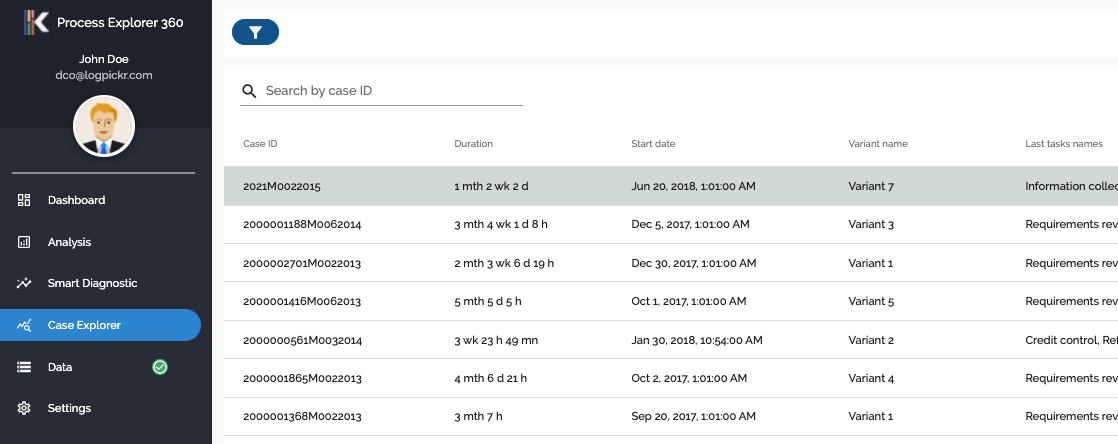This screenshot has height=444, width=1118.
Task: Click the Case Explorer icon in sidebar
Action: pyautogui.click(x=24, y=326)
